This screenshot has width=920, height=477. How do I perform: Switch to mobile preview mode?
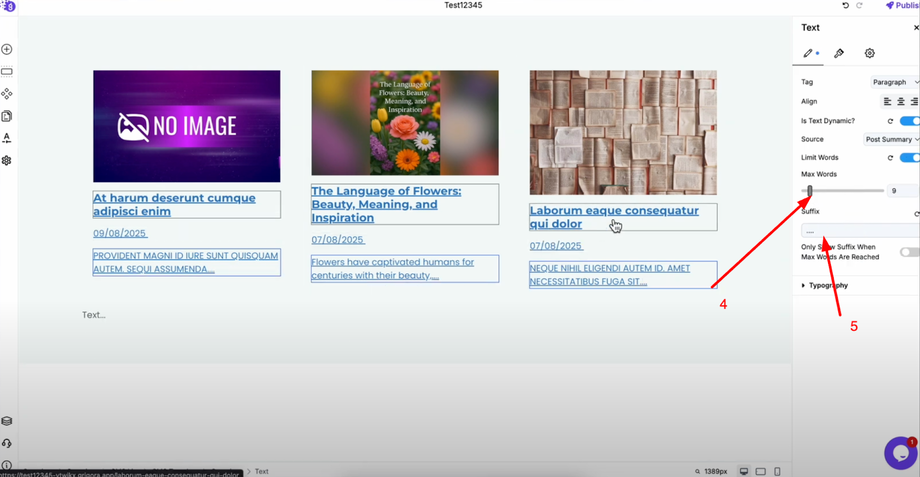coord(777,471)
